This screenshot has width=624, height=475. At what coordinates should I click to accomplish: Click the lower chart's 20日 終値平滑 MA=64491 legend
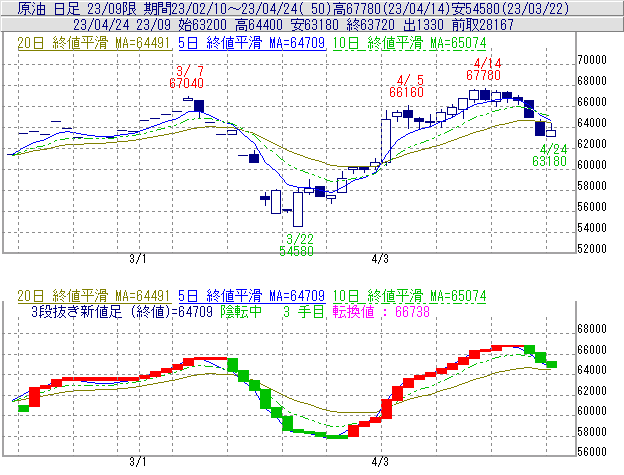(94, 296)
